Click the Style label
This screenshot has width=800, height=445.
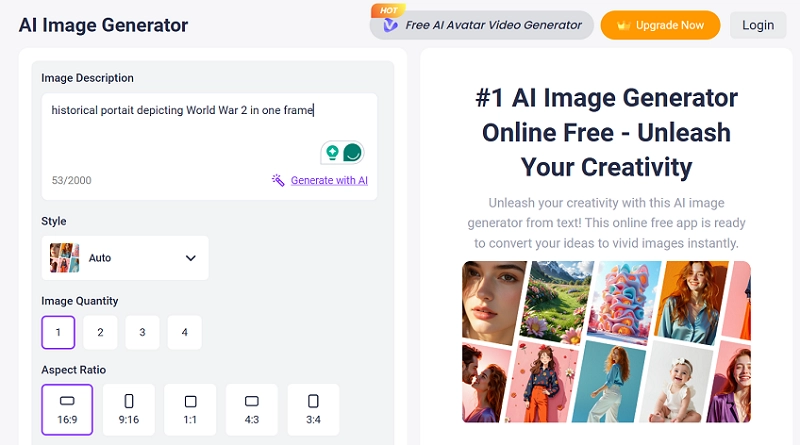pos(54,221)
